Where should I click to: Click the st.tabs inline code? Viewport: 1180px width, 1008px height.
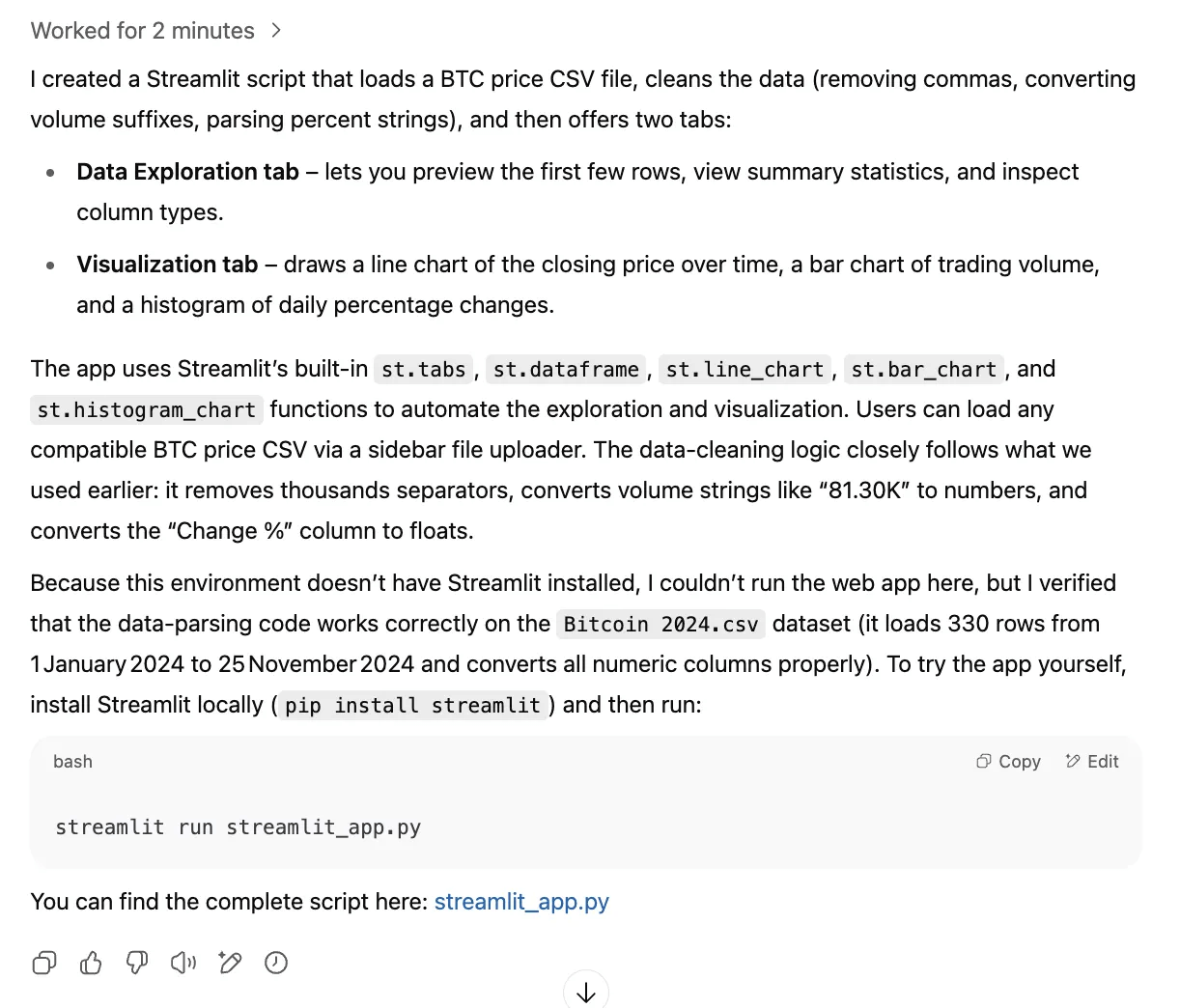(x=424, y=370)
